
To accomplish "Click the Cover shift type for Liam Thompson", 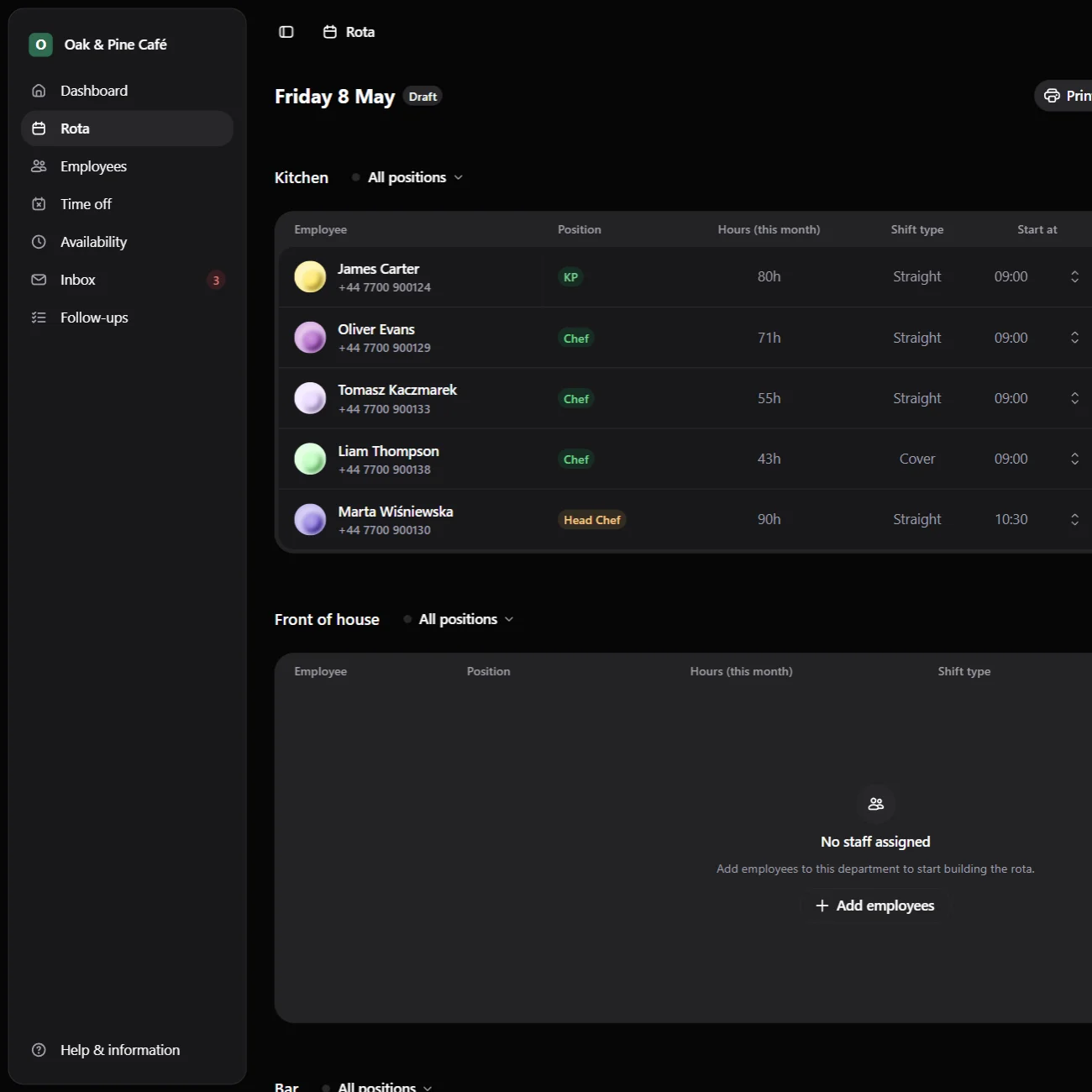I will pos(917,459).
